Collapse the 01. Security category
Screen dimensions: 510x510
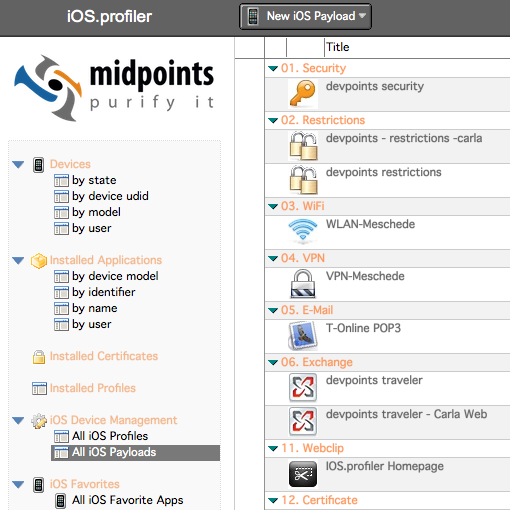click(x=273, y=69)
